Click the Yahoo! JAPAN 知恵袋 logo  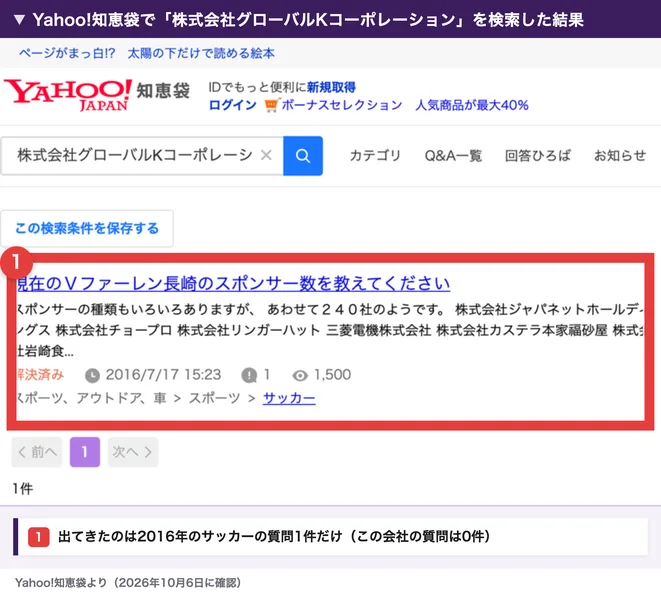point(97,95)
